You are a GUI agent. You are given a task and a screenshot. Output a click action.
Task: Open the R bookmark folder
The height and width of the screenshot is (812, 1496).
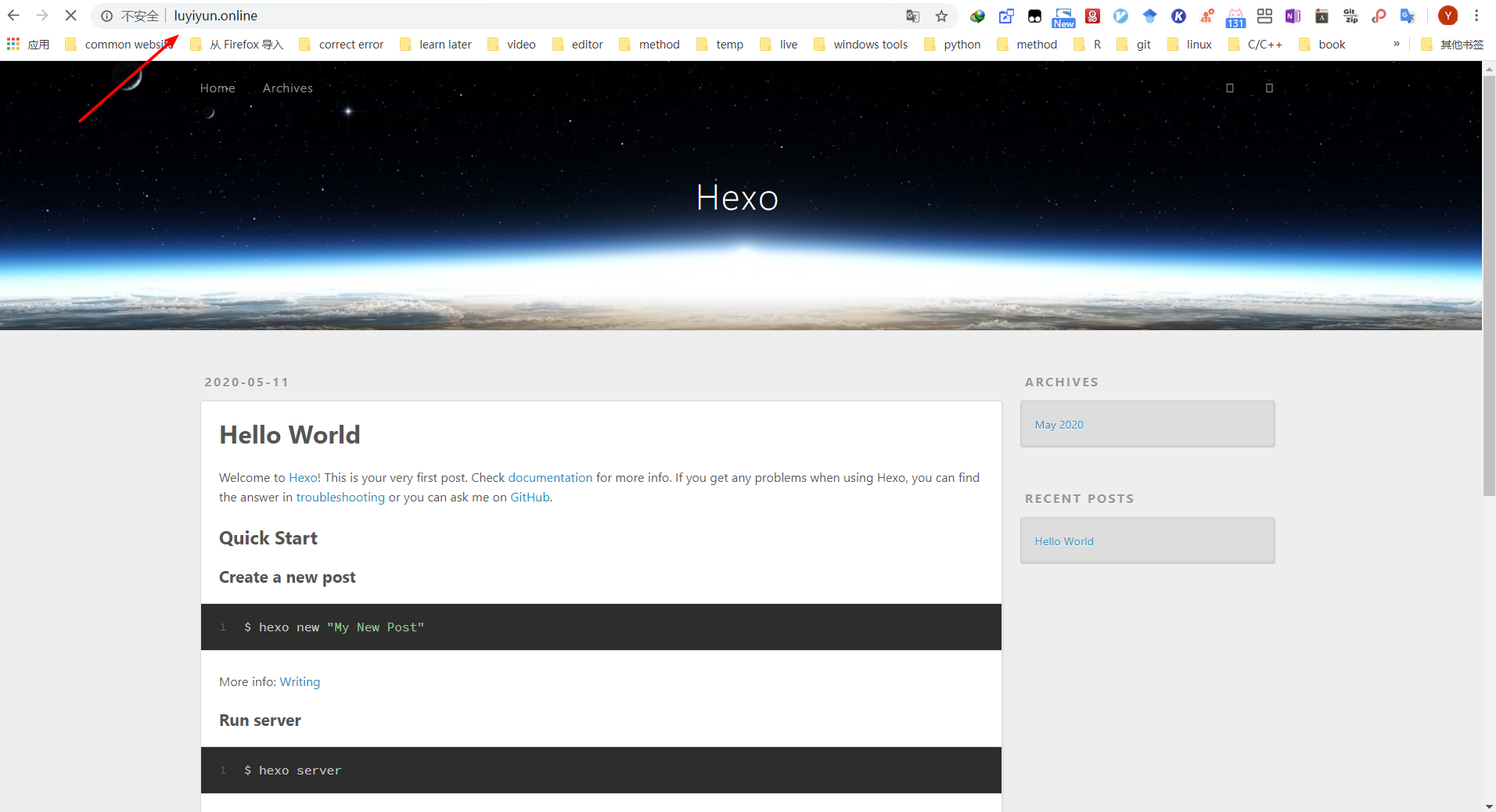pyautogui.click(x=1088, y=45)
